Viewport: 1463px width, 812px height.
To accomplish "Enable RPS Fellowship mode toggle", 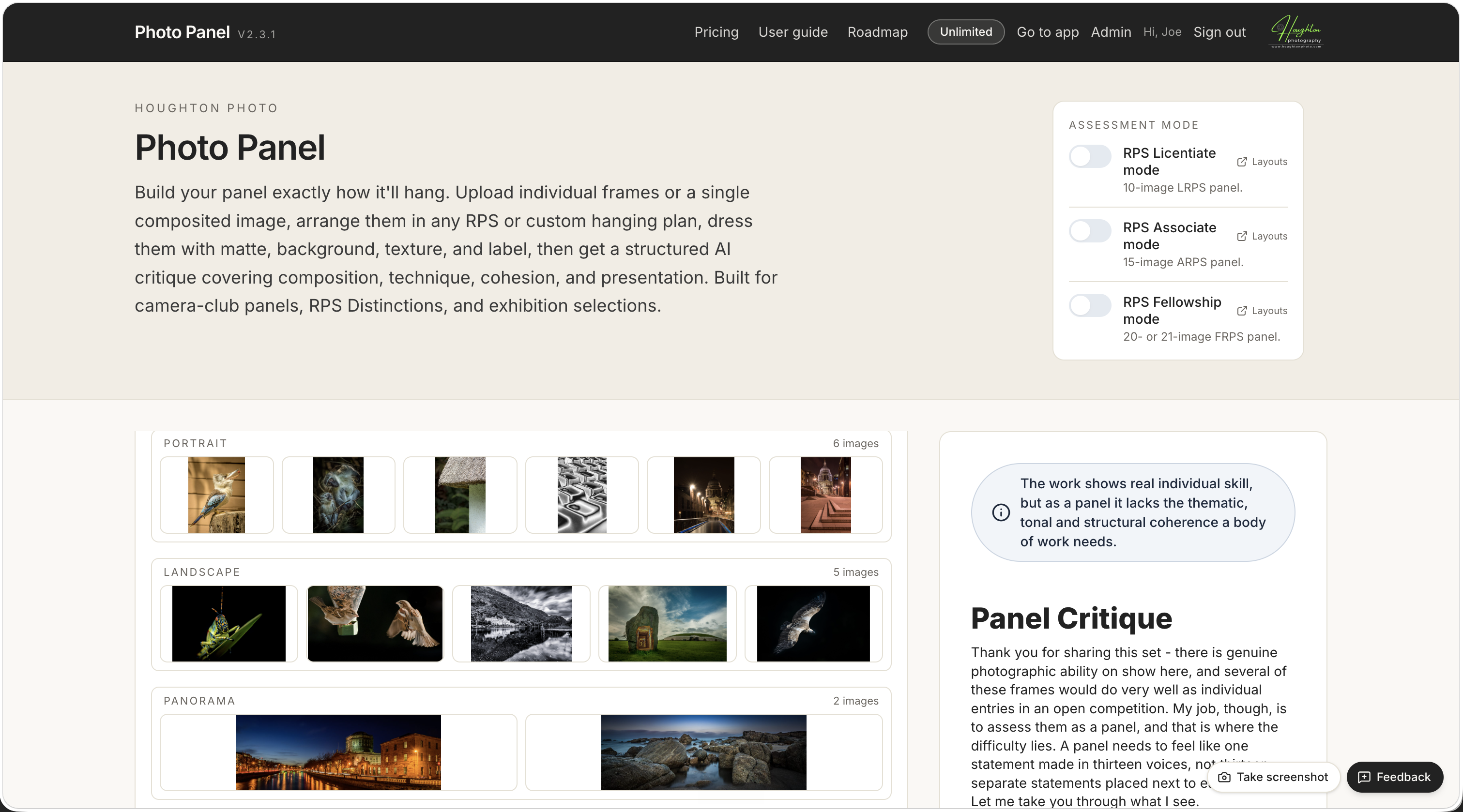I will [1090, 305].
